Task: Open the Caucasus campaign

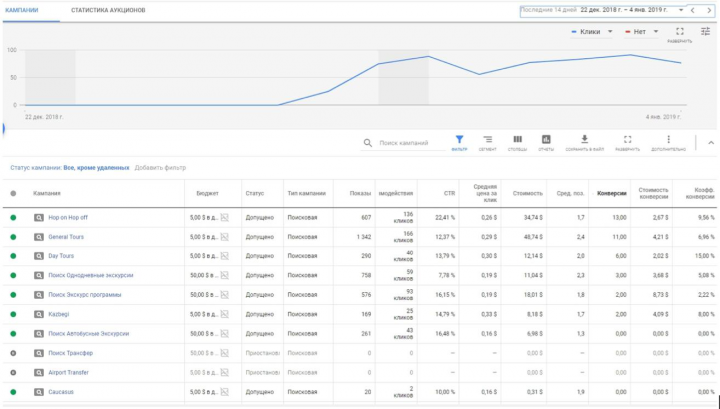Action: pos(61,392)
